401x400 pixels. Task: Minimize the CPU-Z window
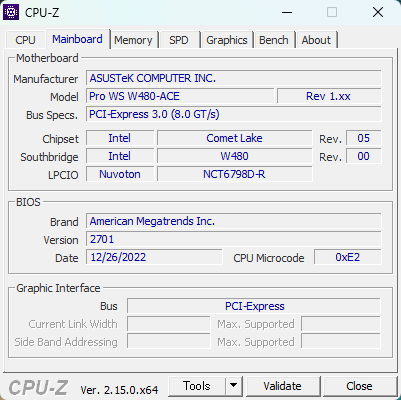[x=287, y=13]
